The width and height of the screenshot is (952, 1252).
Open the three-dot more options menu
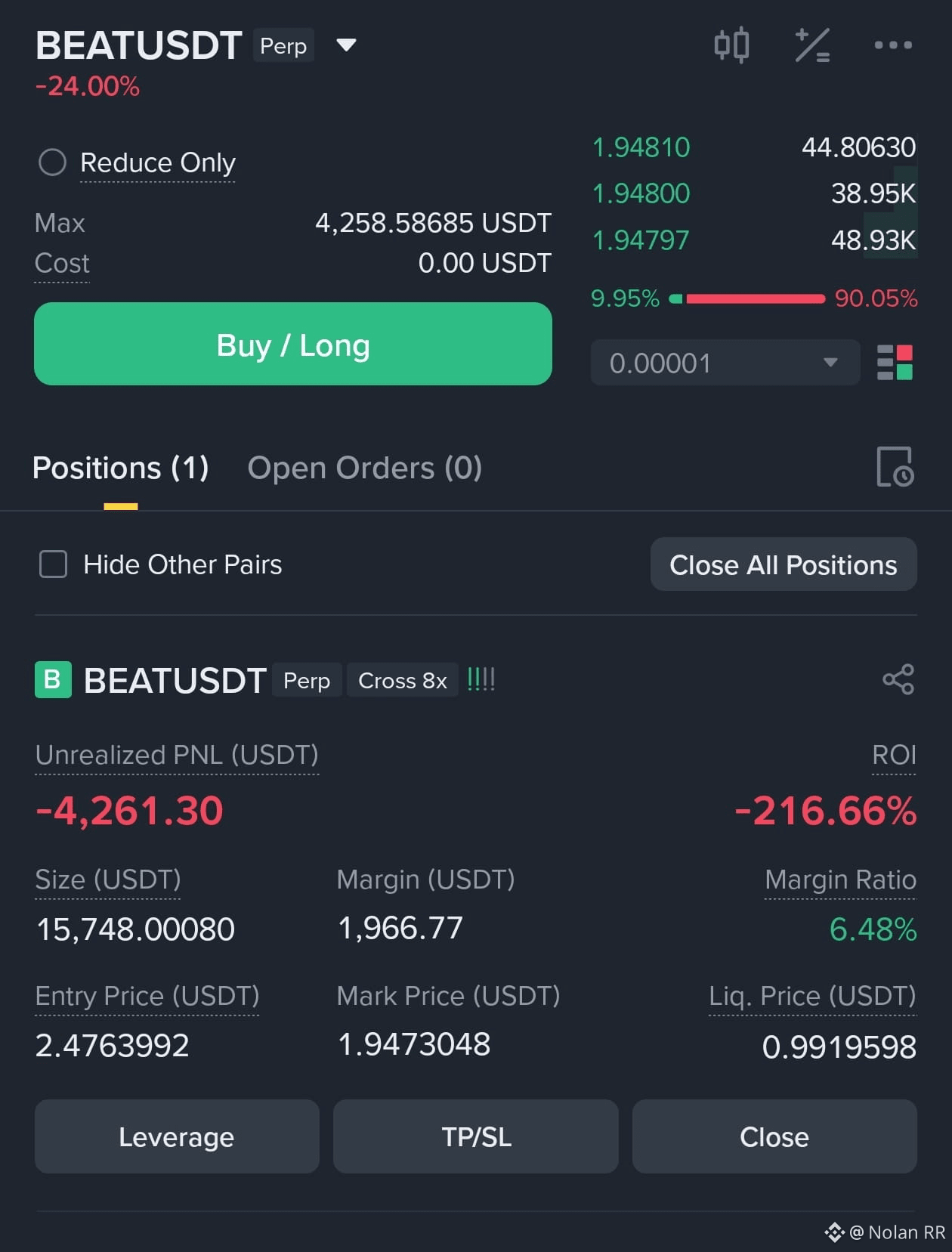coord(893,45)
